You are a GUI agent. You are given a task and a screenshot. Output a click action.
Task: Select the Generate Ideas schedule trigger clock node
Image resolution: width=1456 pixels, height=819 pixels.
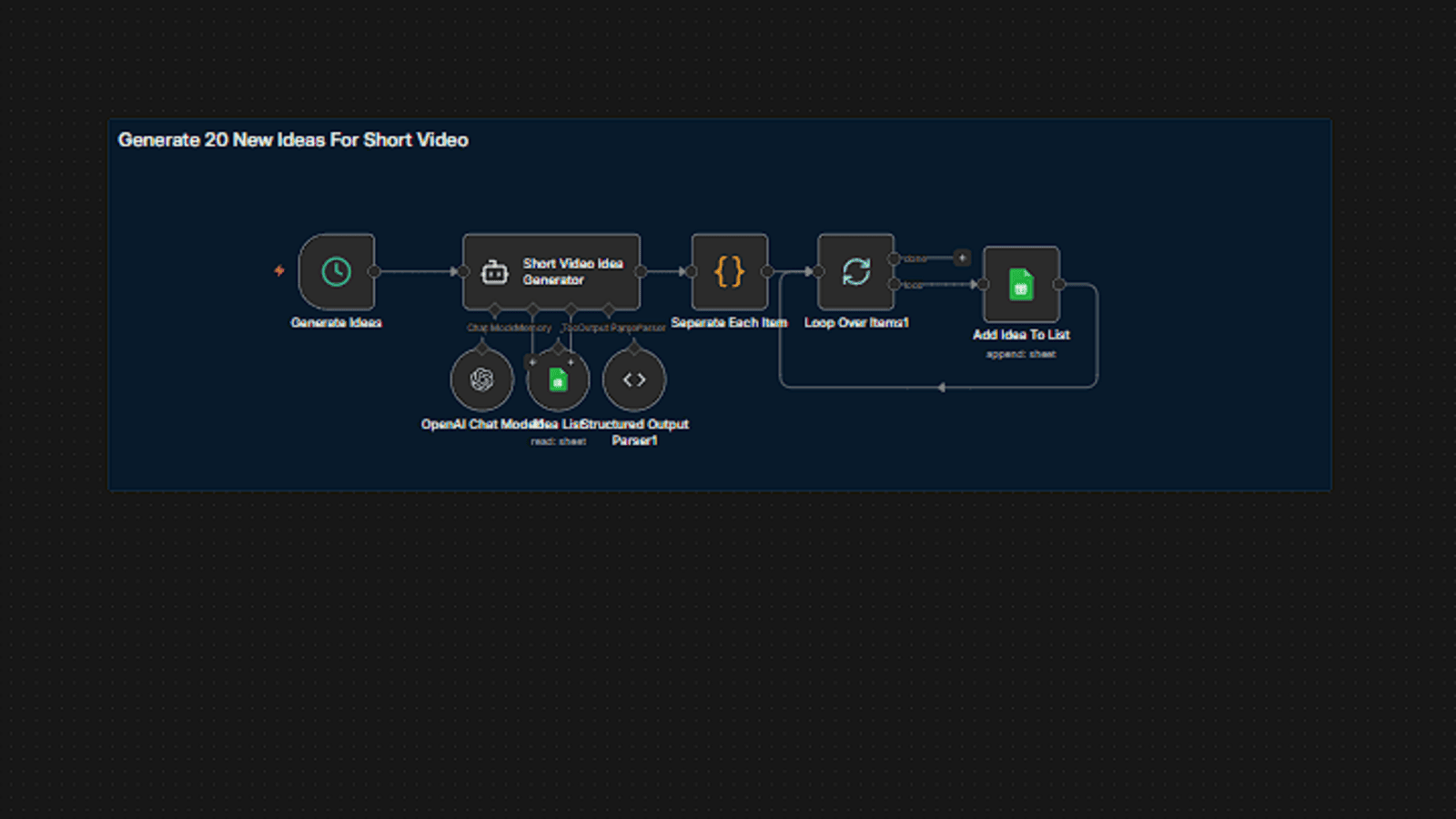(x=336, y=272)
